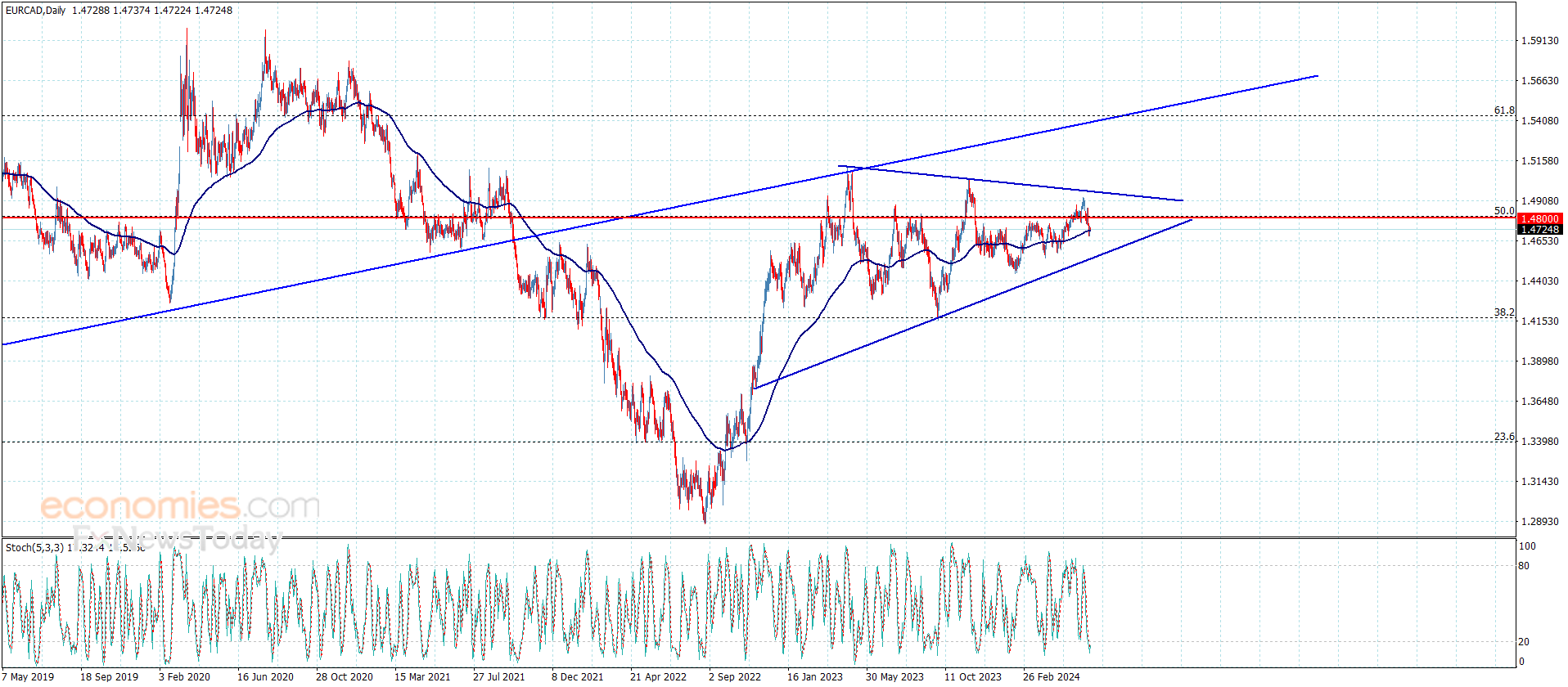
Task: Click the Stoch(5,3,3) indicator label
Action: point(34,547)
